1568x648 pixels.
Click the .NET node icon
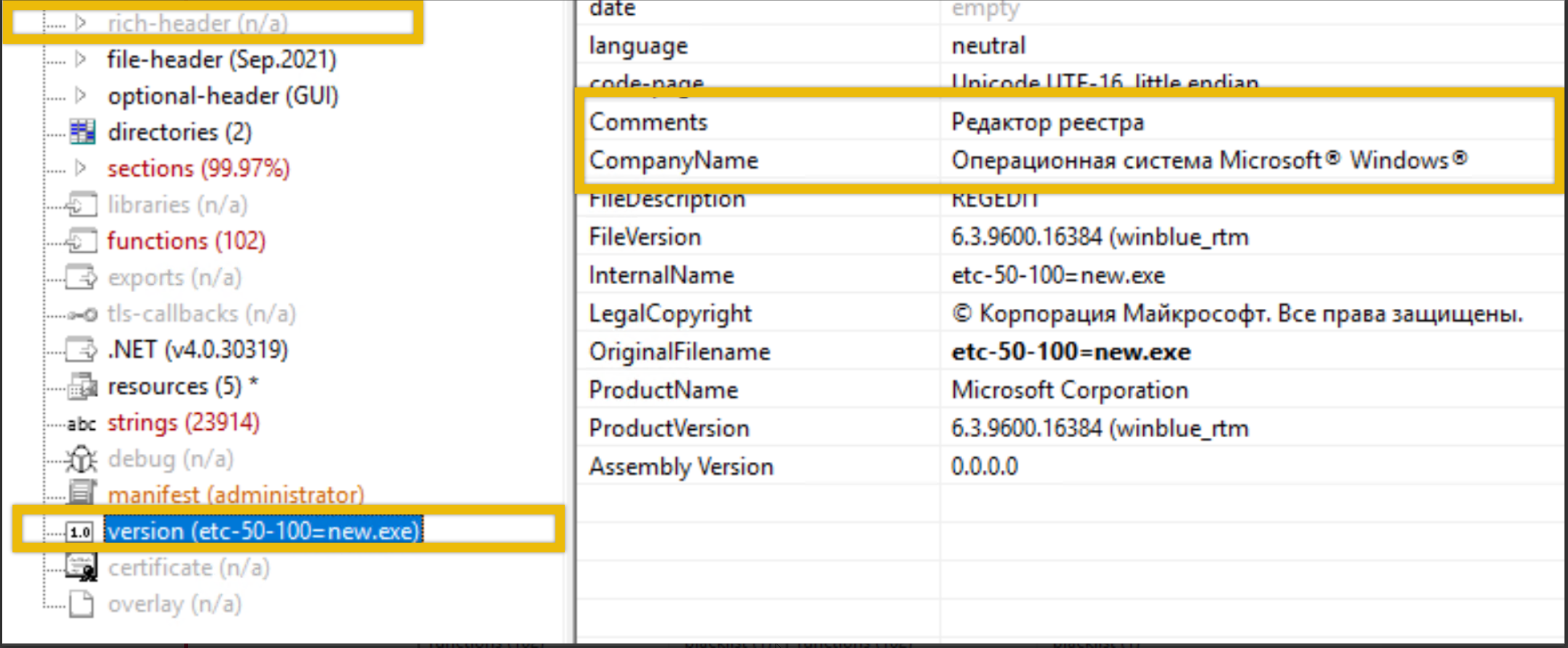(82, 350)
